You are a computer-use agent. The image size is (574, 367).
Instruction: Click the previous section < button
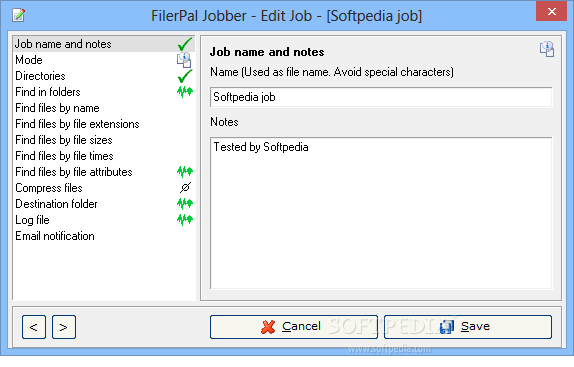tap(34, 327)
